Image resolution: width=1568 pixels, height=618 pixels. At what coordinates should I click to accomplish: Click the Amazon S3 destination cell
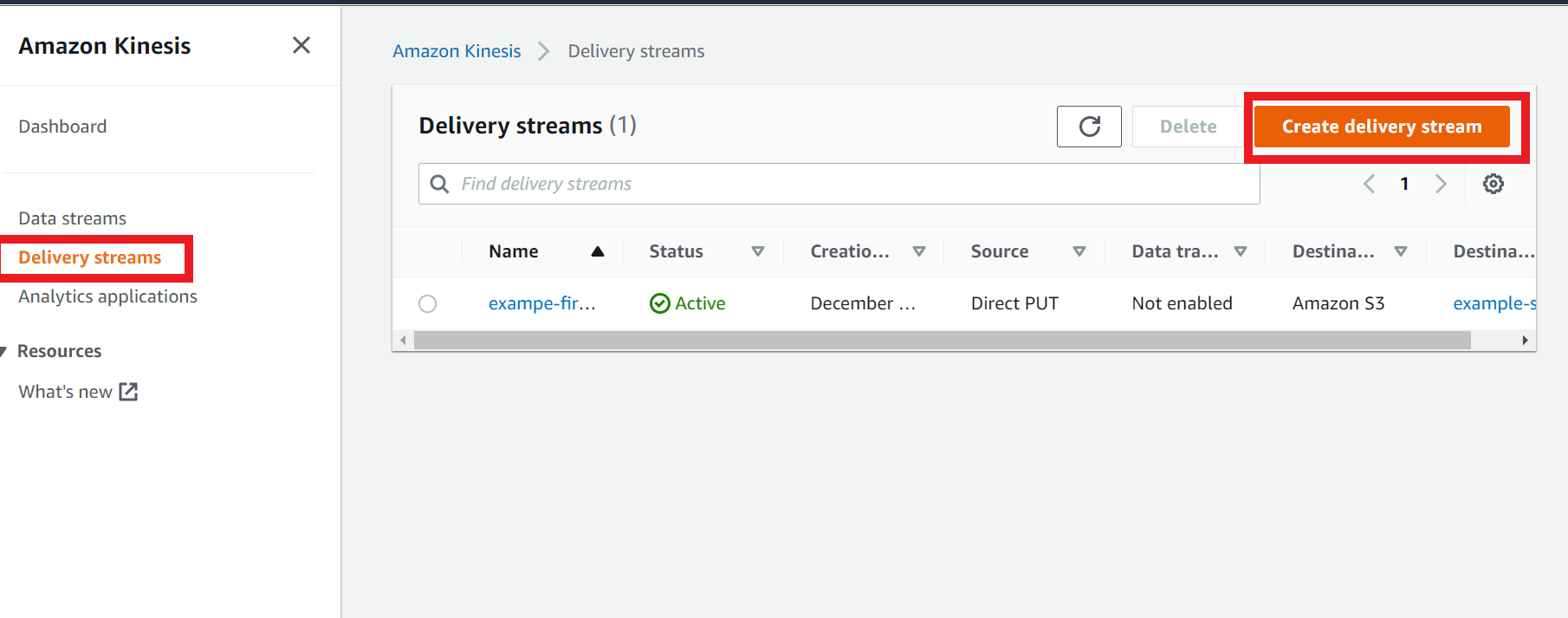pos(1338,303)
